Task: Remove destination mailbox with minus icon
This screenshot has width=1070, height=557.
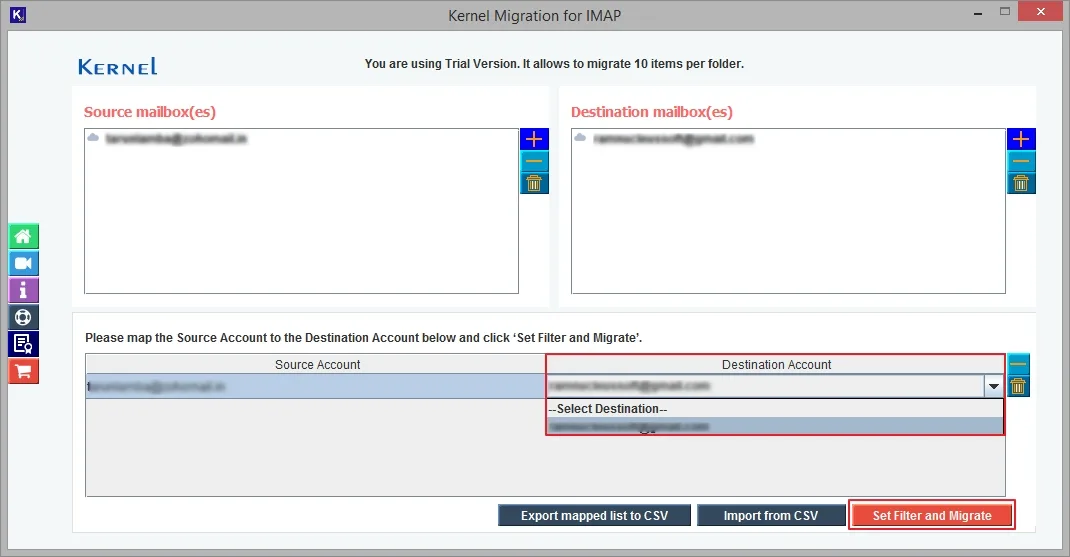Action: point(1021,161)
